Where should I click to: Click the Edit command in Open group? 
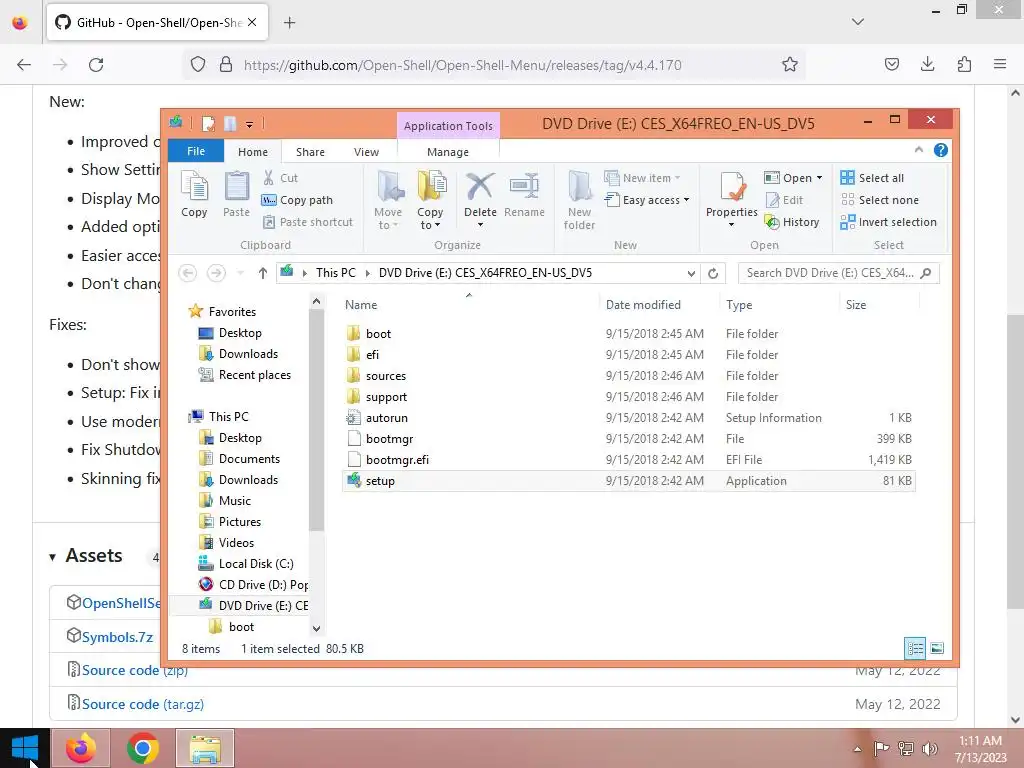pos(784,200)
